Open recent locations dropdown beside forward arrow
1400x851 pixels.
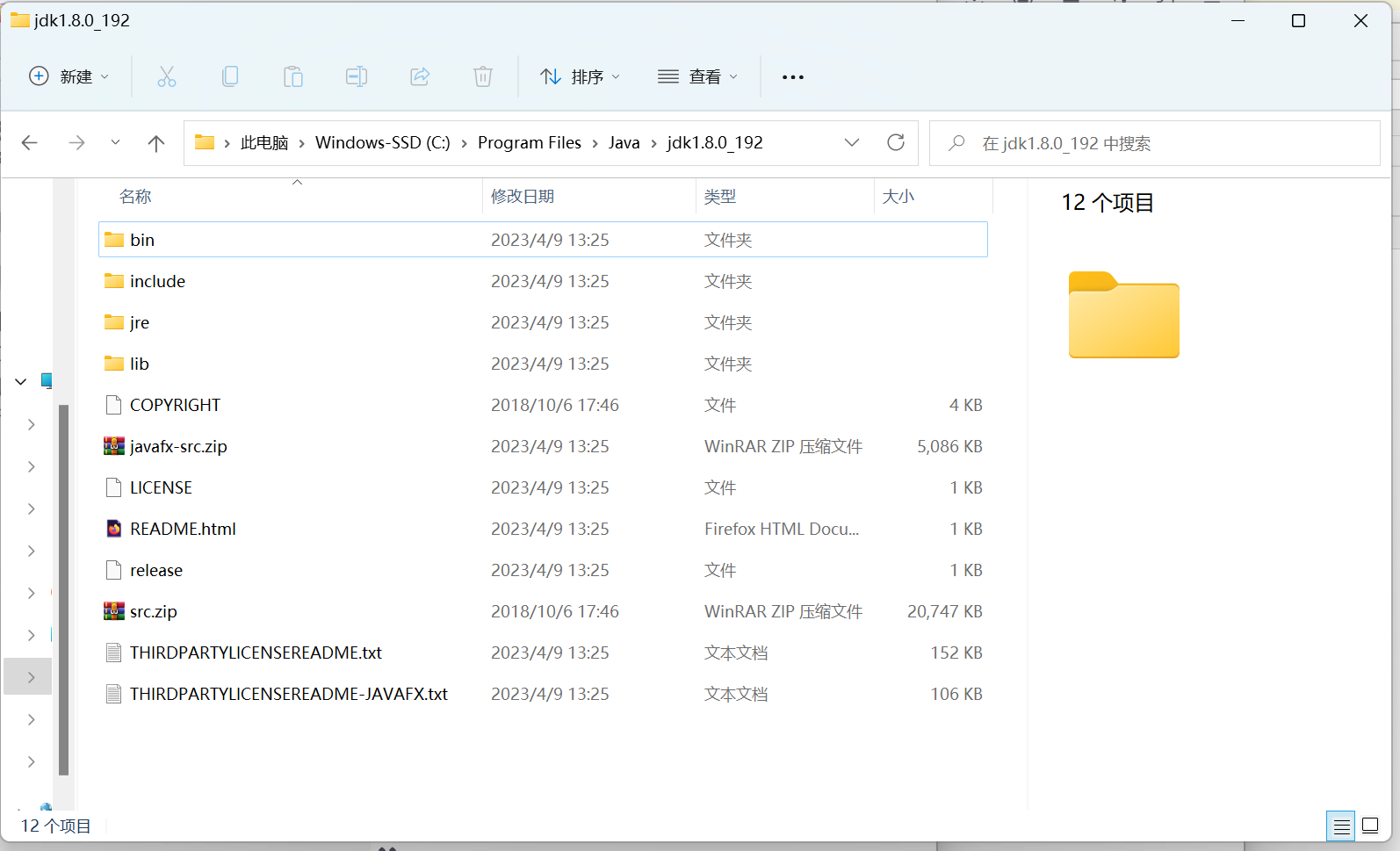pyautogui.click(x=115, y=143)
